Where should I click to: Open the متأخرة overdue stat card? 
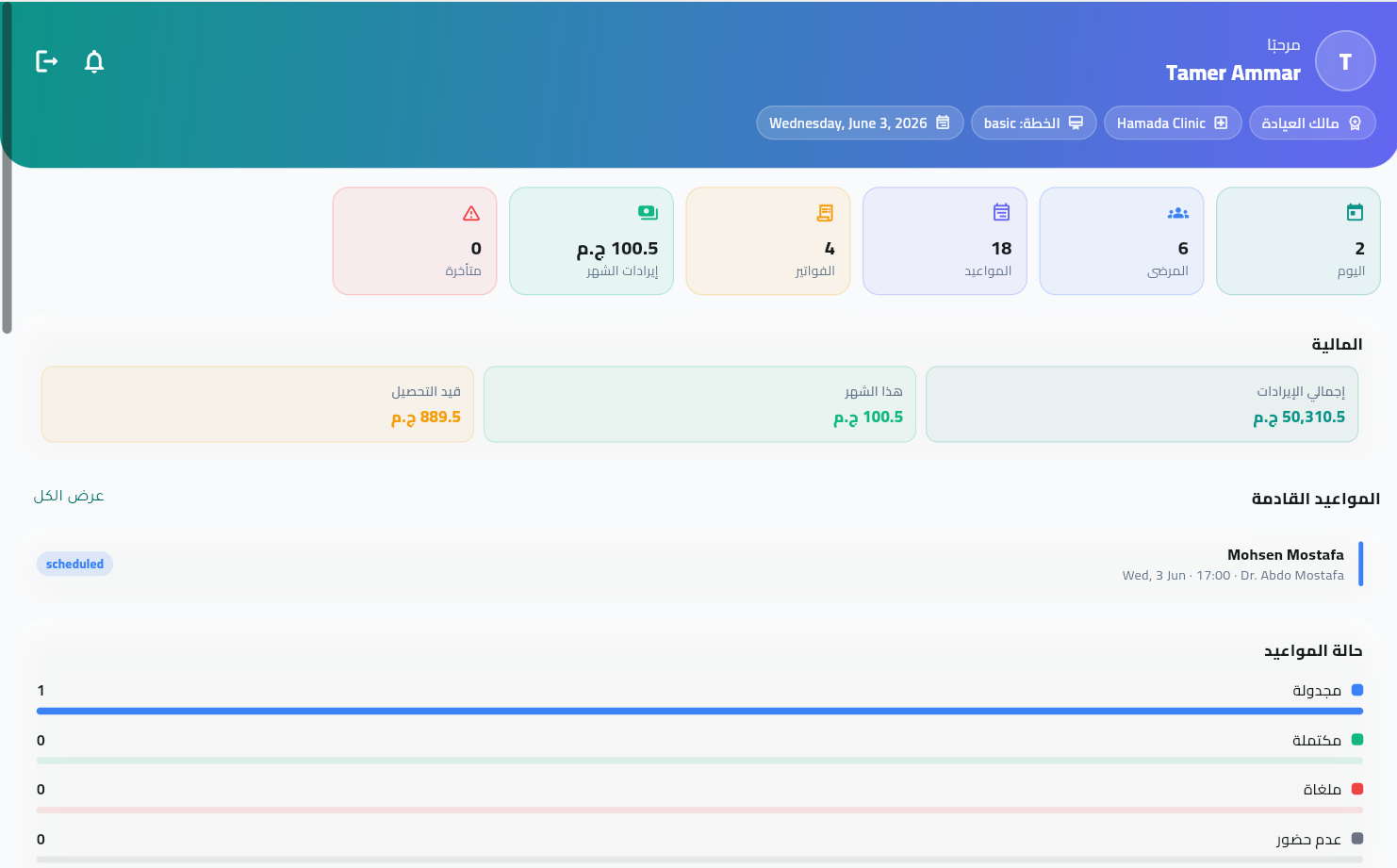415,241
